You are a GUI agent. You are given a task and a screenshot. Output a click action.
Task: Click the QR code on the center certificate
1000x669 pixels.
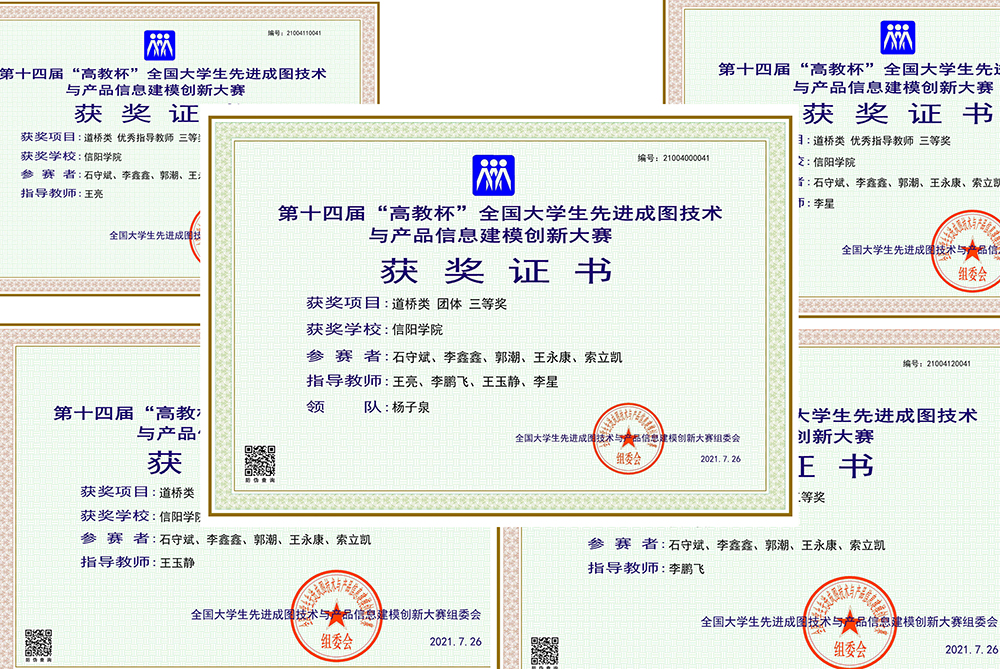point(259,462)
